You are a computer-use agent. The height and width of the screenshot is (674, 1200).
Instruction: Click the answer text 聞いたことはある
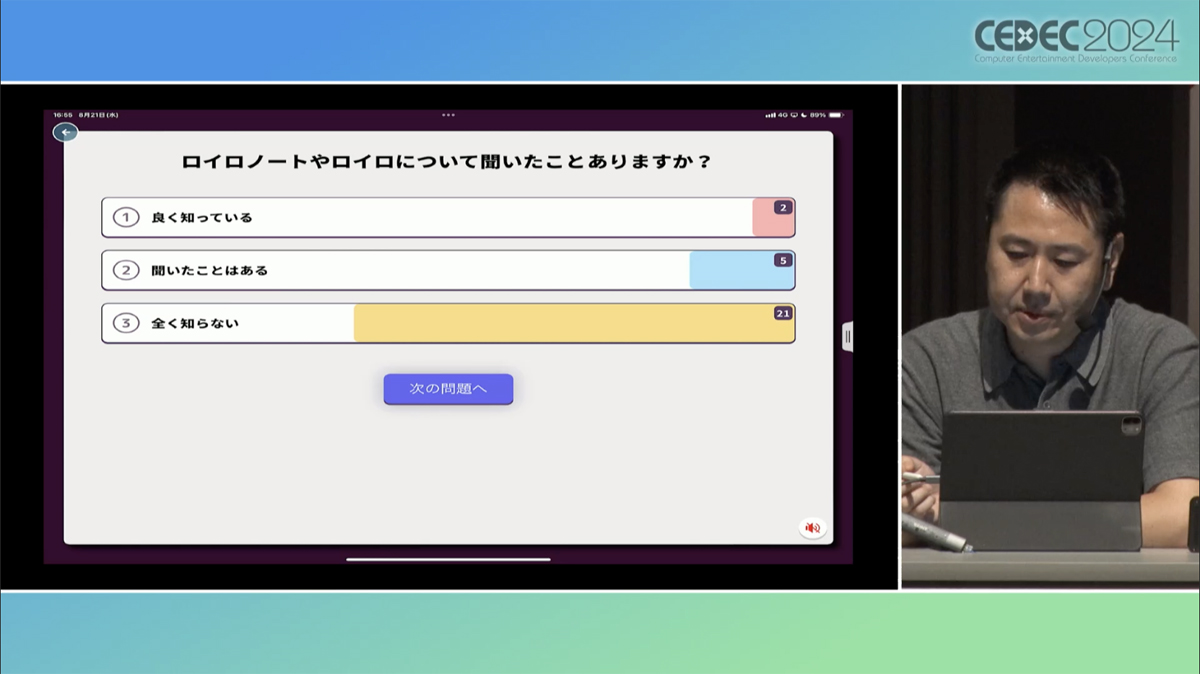click(x=210, y=270)
